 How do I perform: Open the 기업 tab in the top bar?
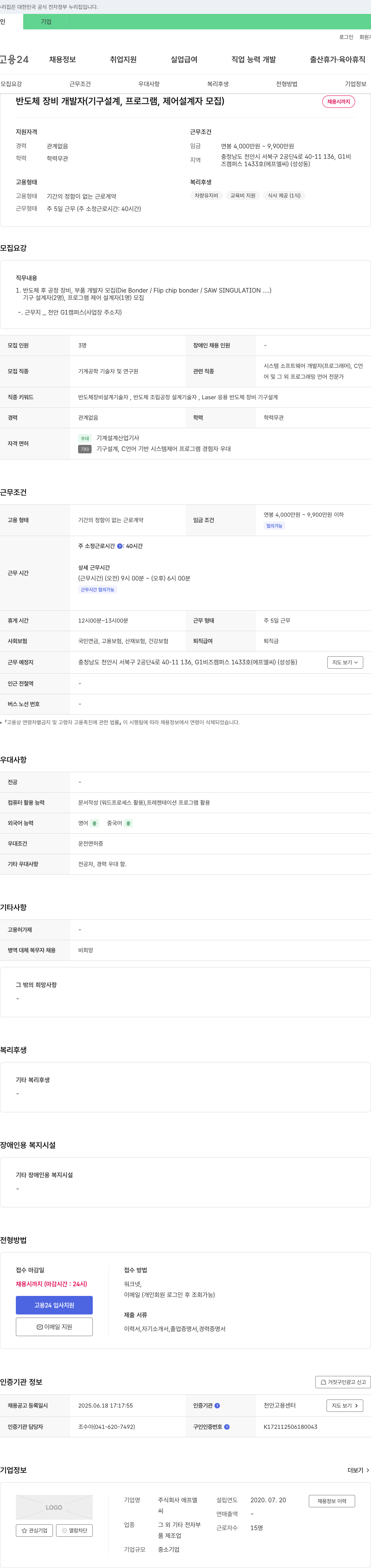tap(46, 22)
